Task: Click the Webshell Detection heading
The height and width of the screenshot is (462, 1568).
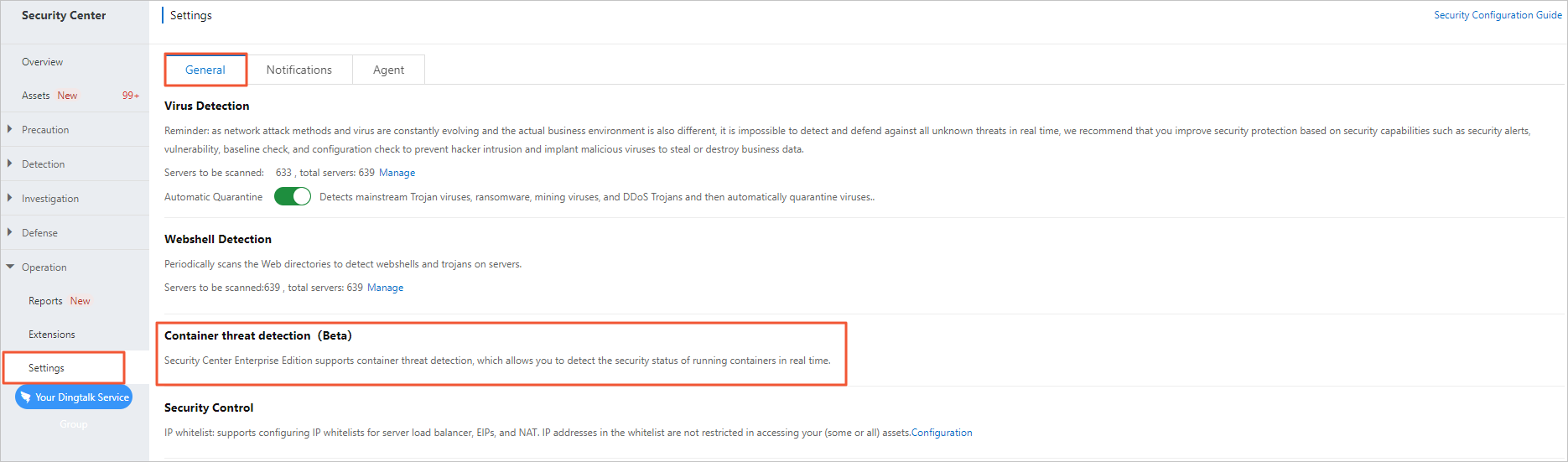Action: click(x=218, y=239)
